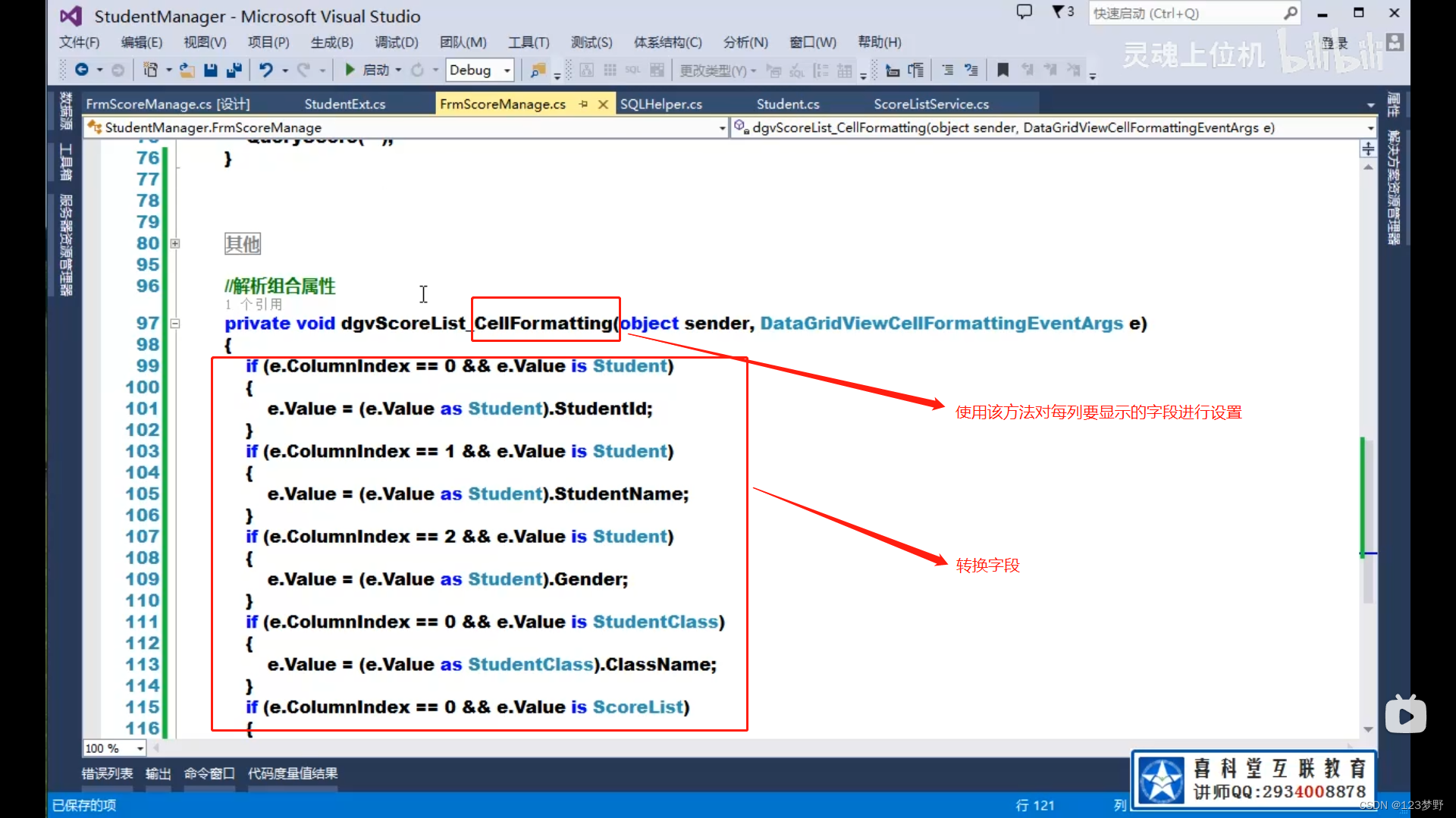Viewport: 1456px width, 818px height.
Task: Click the vertical scrollbar up arrow
Action: click(x=1368, y=167)
